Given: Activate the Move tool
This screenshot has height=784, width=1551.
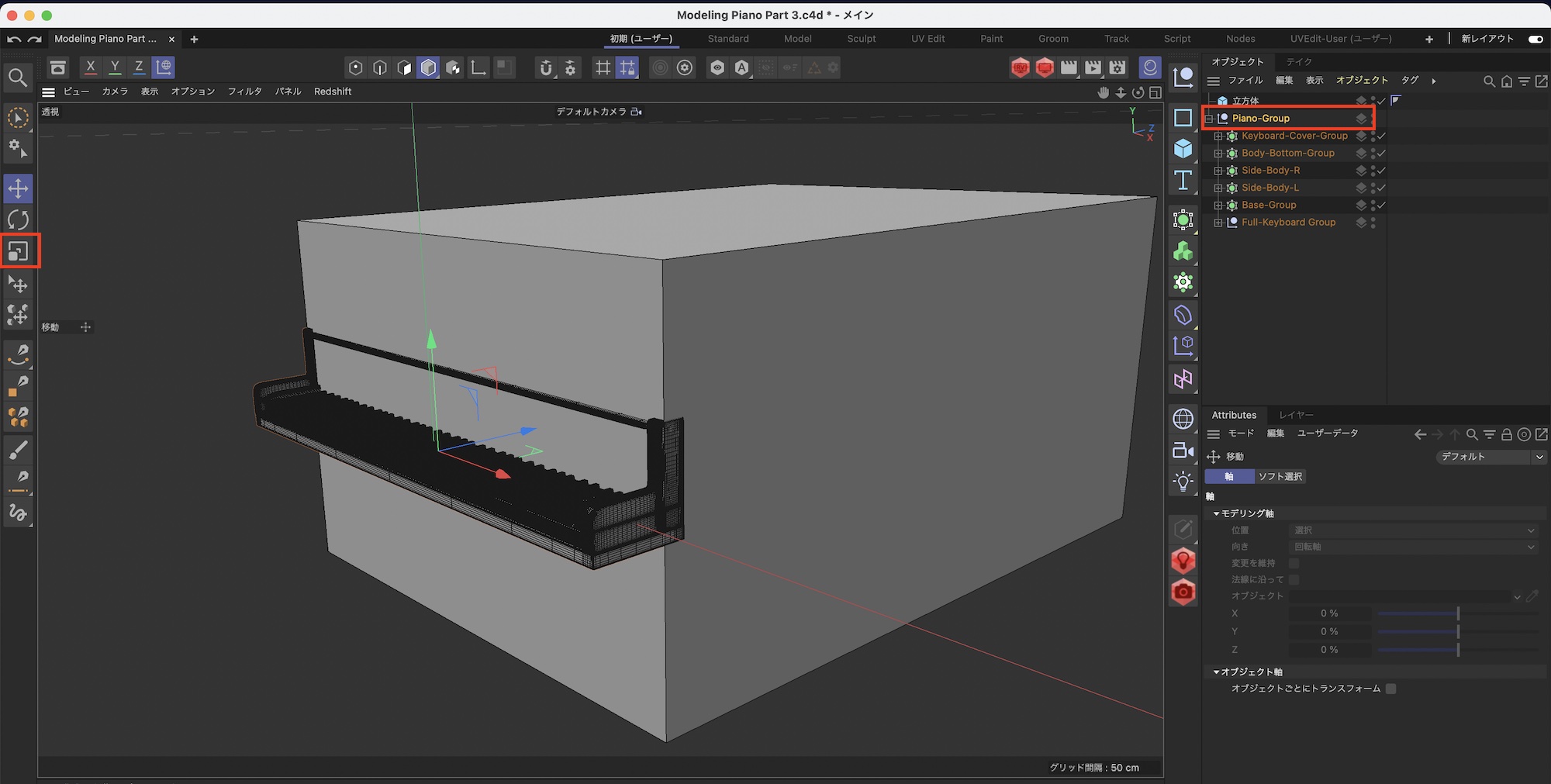Looking at the screenshot, I should (x=18, y=188).
